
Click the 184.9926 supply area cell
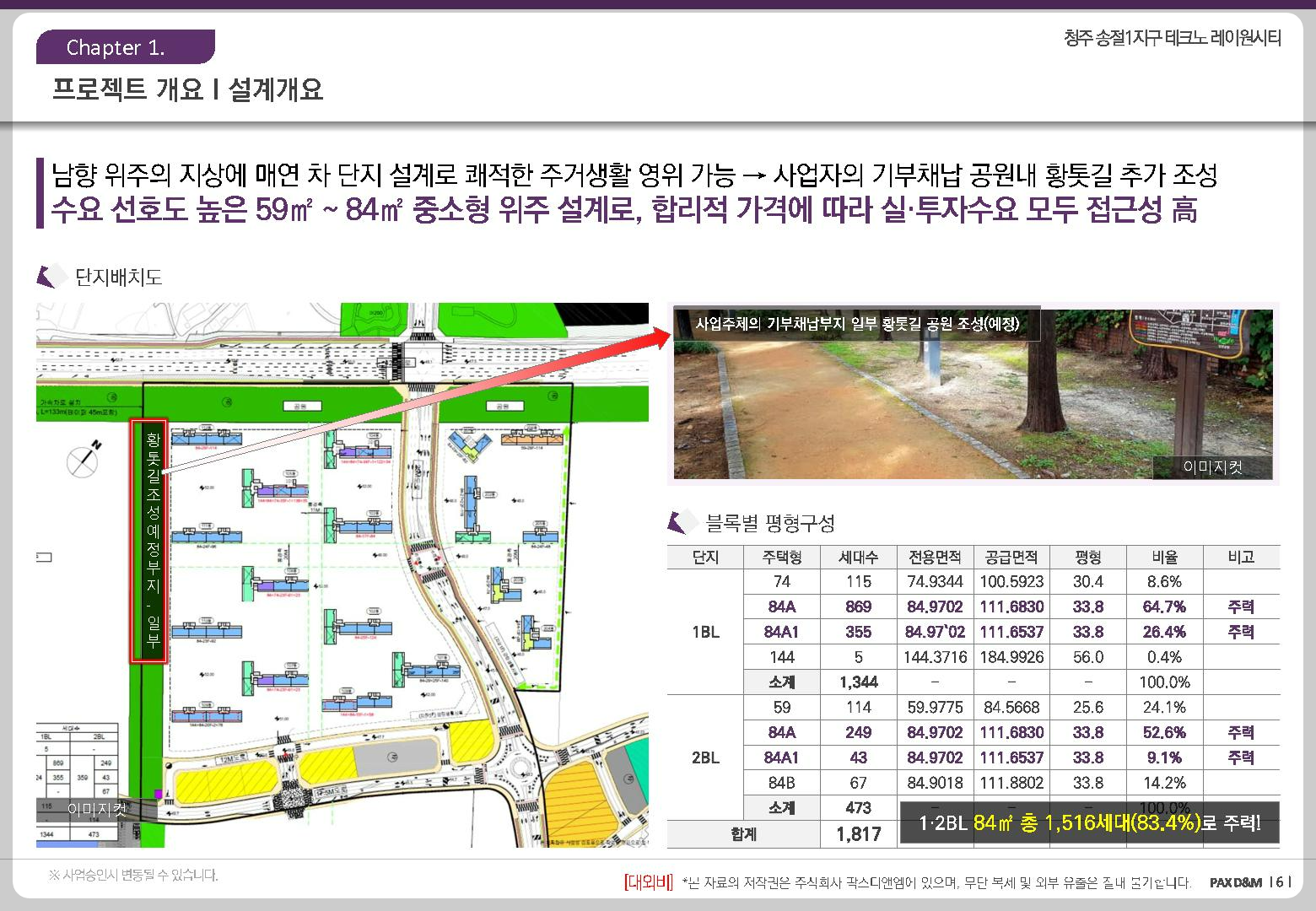pyautogui.click(x=1011, y=657)
